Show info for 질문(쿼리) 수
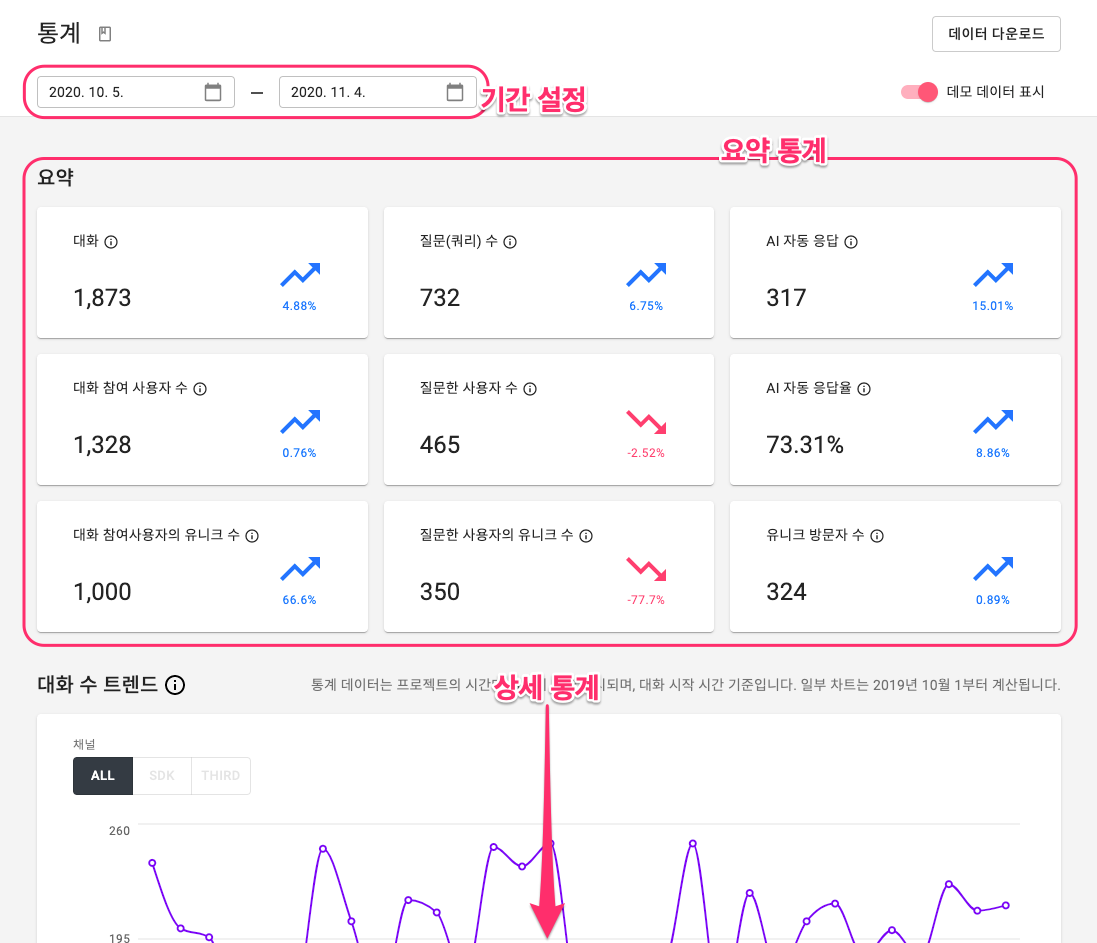Viewport: 1097px width, 943px height. click(510, 242)
